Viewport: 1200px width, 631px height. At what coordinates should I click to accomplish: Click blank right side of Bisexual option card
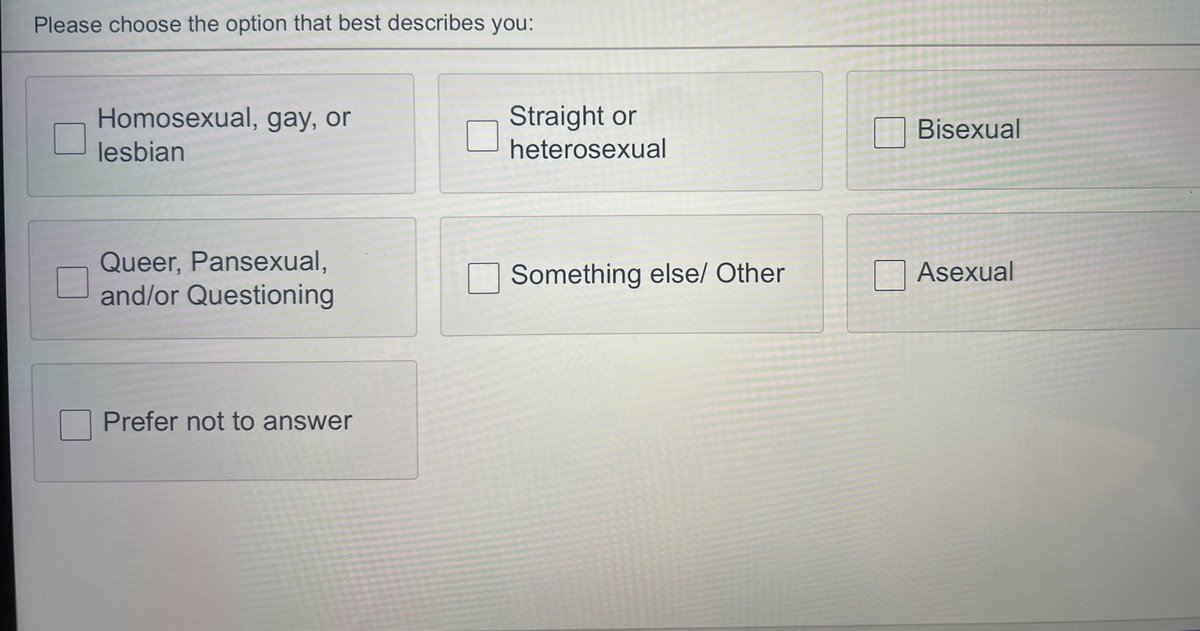[1110, 130]
